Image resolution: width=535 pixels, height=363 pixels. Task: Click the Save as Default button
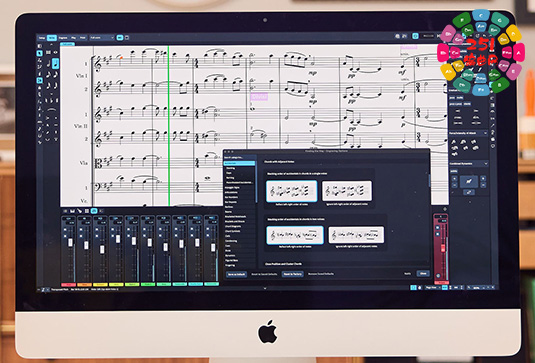236,274
